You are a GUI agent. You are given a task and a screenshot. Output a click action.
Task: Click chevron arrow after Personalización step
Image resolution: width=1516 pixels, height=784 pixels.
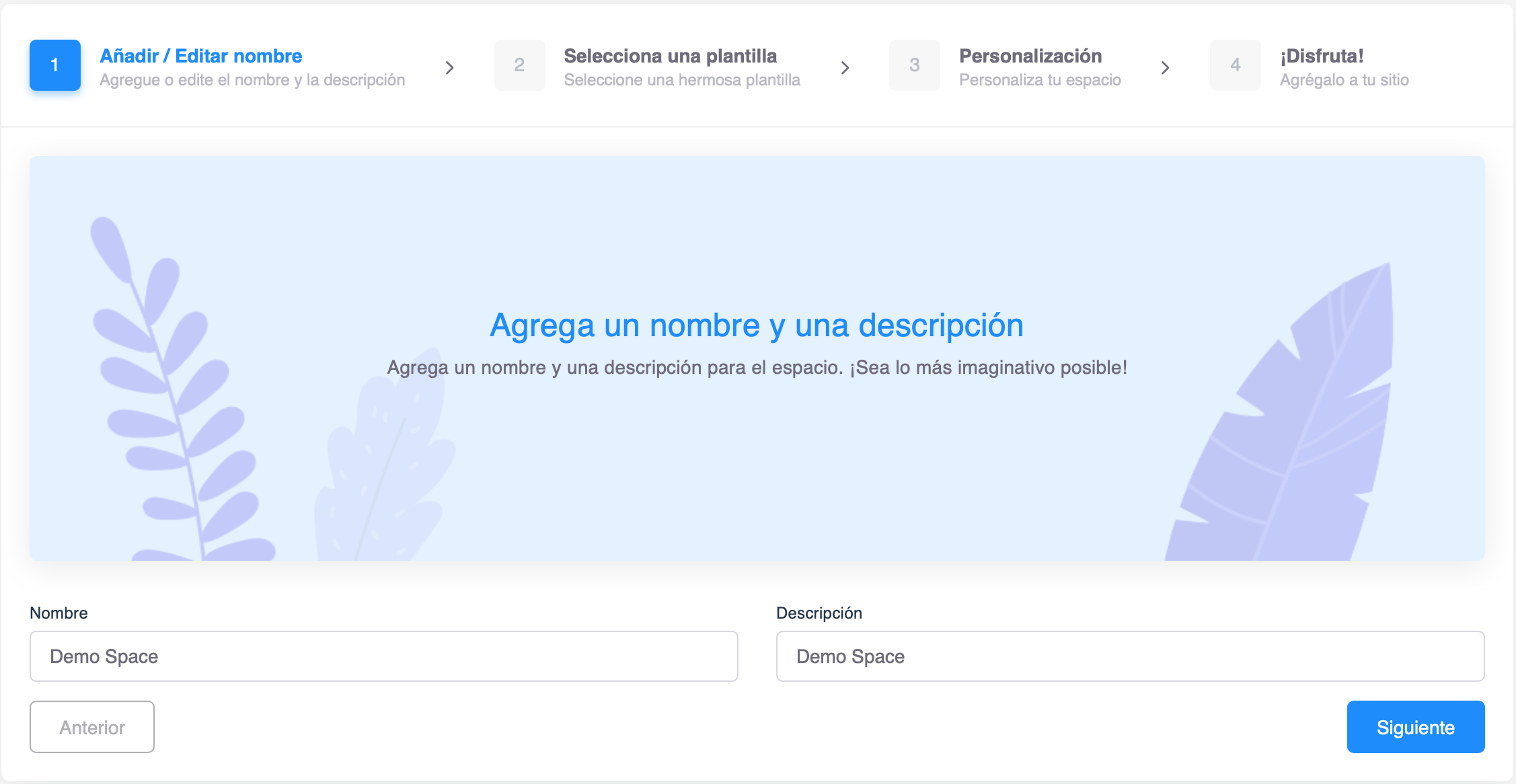point(1166,68)
